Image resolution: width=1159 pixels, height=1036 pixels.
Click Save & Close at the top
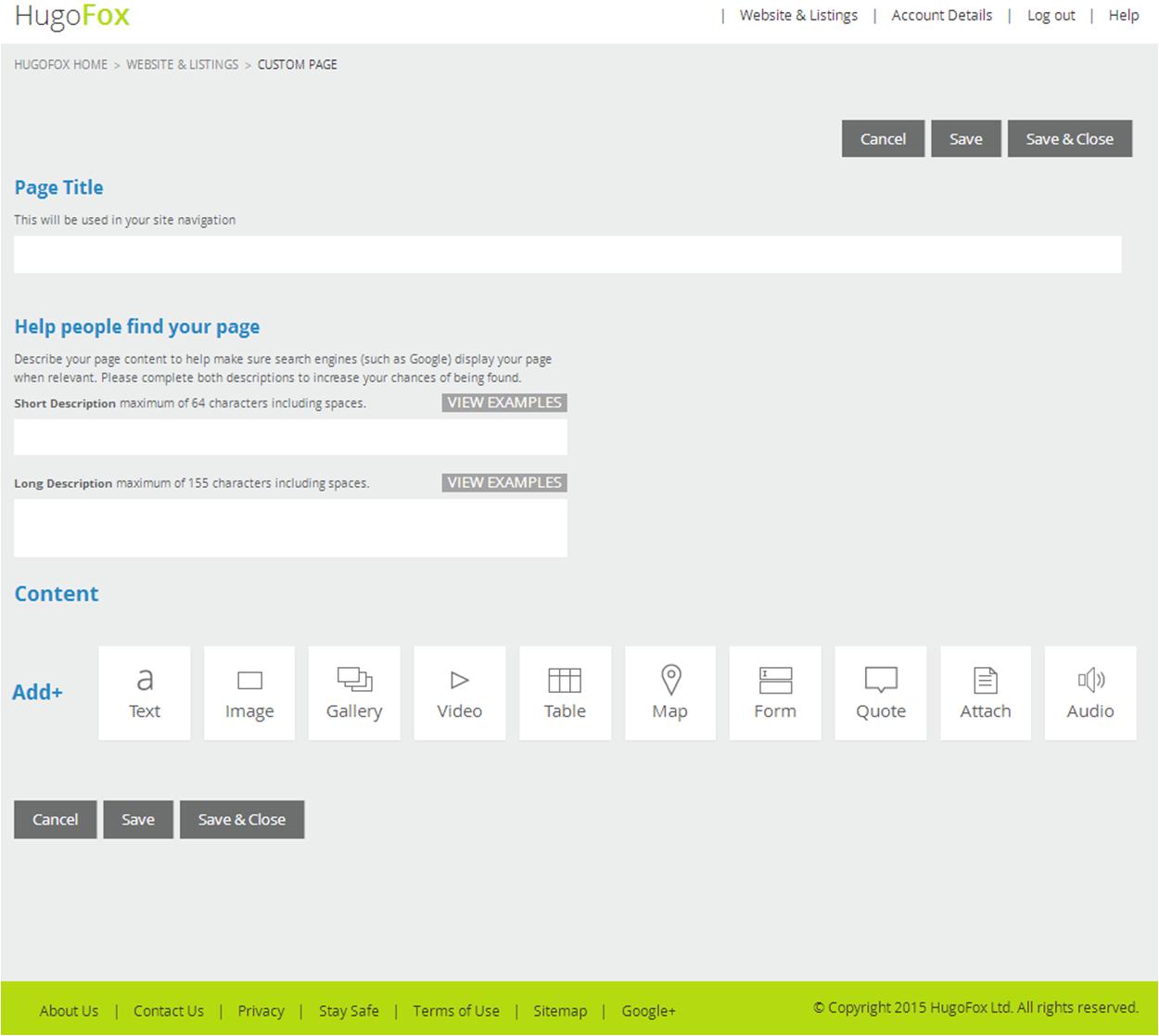click(1070, 138)
